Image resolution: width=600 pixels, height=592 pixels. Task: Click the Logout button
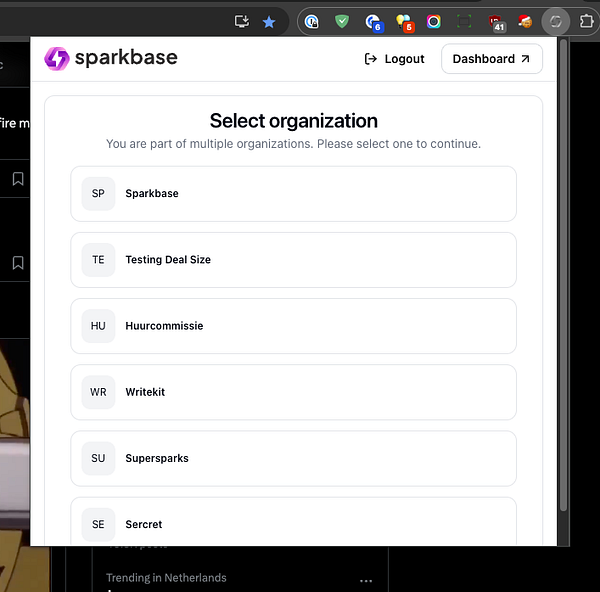394,59
